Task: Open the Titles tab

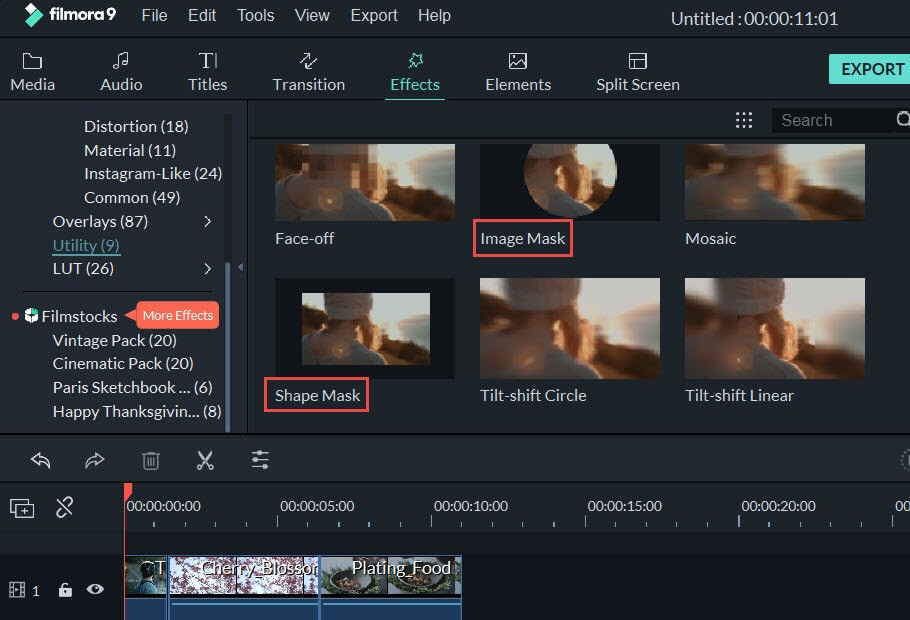Action: click(x=207, y=72)
